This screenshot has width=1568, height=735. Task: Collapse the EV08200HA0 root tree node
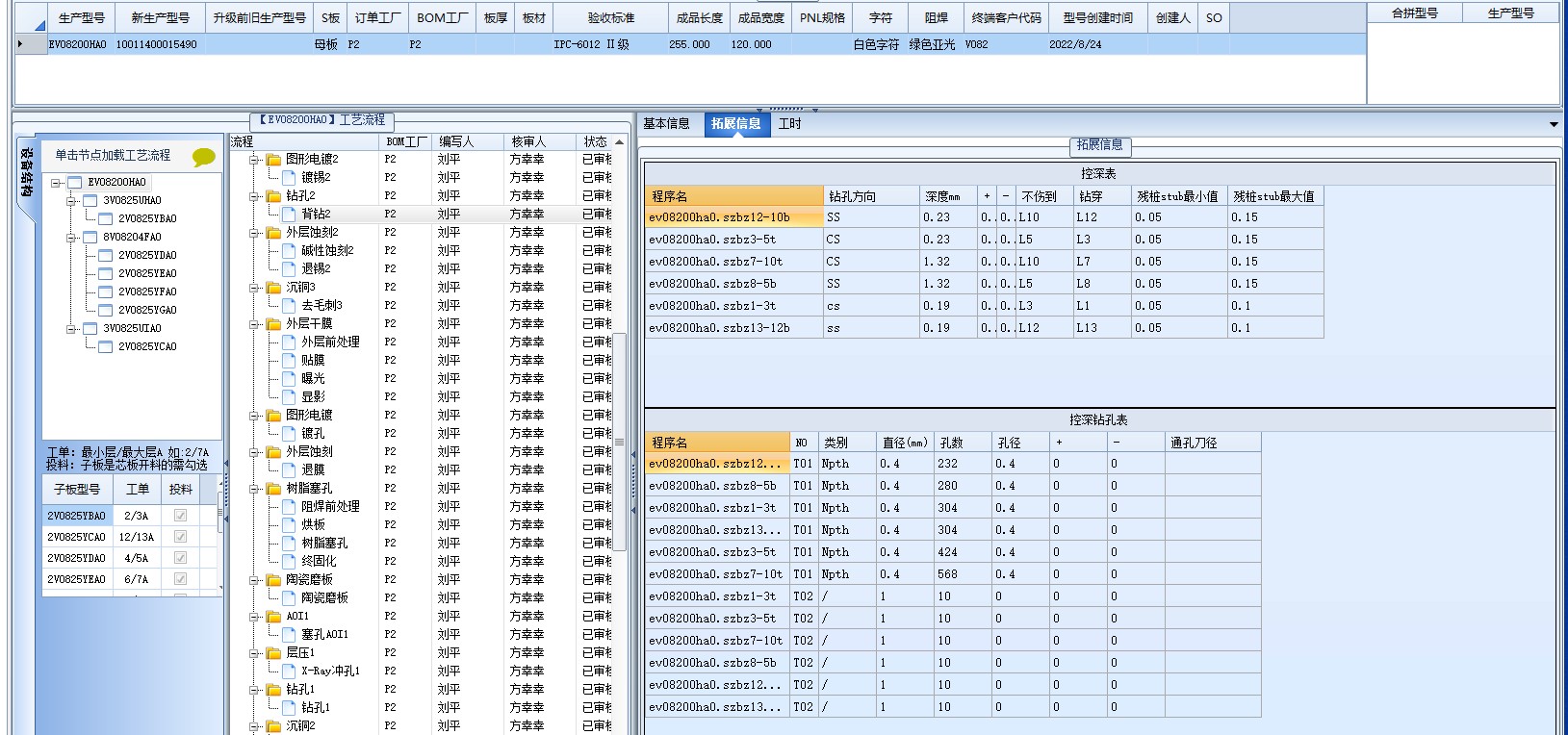[57, 182]
